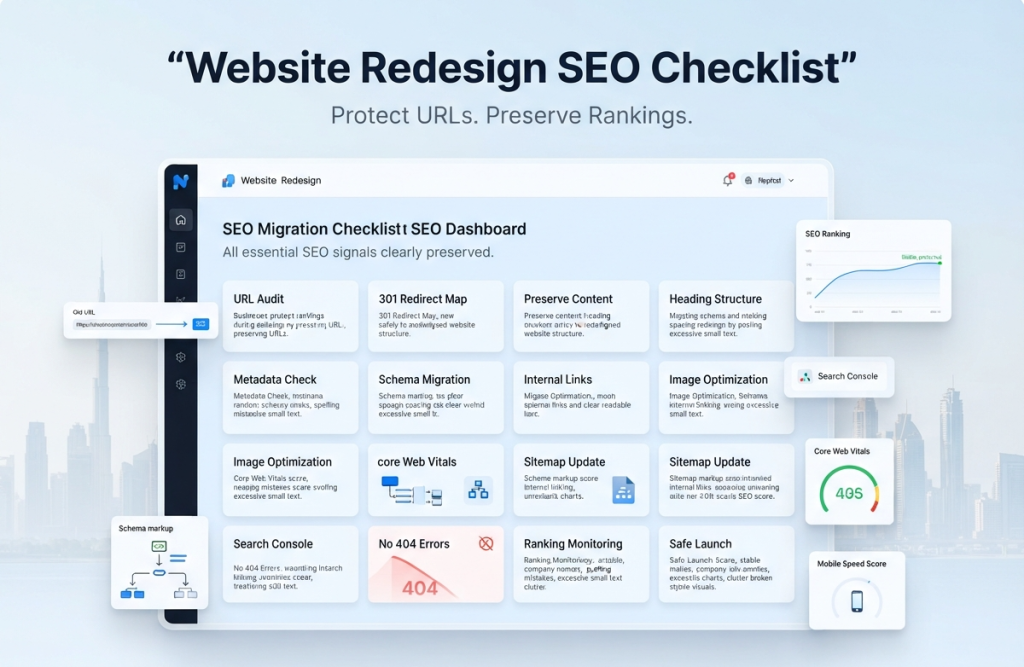Select the Metadata Check card

pos(291,398)
